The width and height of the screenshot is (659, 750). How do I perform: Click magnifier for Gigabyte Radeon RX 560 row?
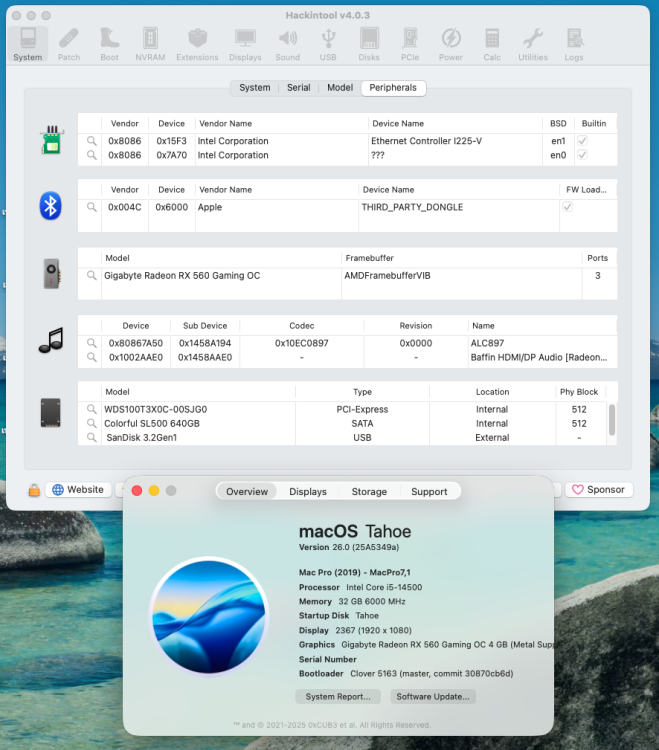91,276
